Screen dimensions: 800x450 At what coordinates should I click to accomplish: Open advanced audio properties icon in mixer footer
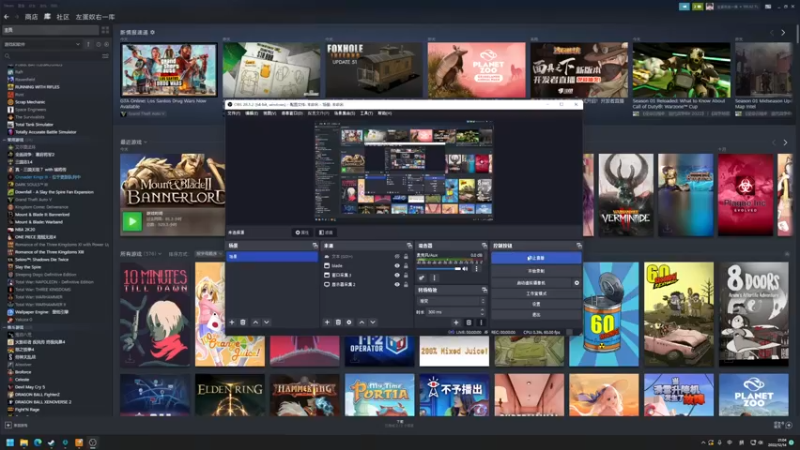[x=421, y=278]
